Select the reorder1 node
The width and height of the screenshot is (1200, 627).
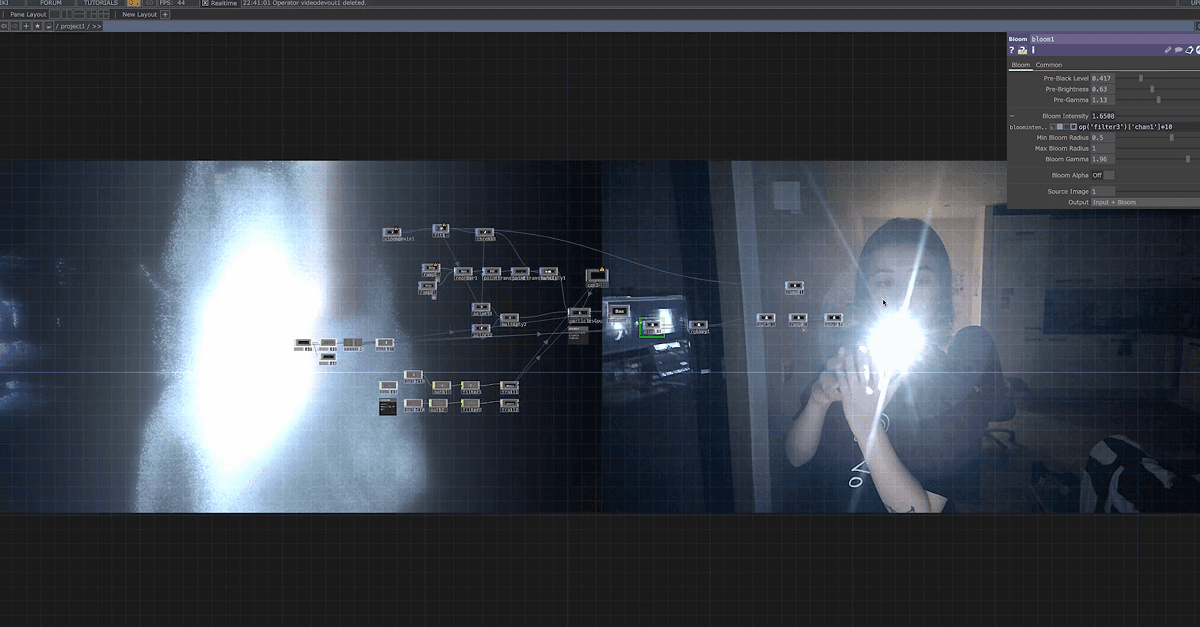(x=463, y=272)
